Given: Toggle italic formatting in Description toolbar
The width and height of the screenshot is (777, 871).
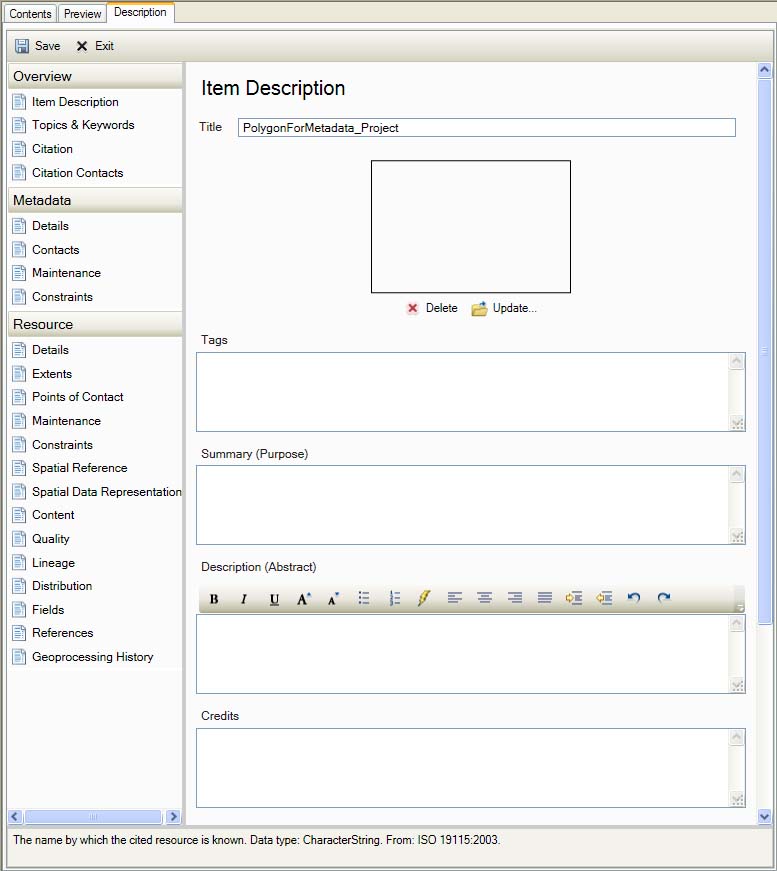Looking at the screenshot, I should [243, 599].
